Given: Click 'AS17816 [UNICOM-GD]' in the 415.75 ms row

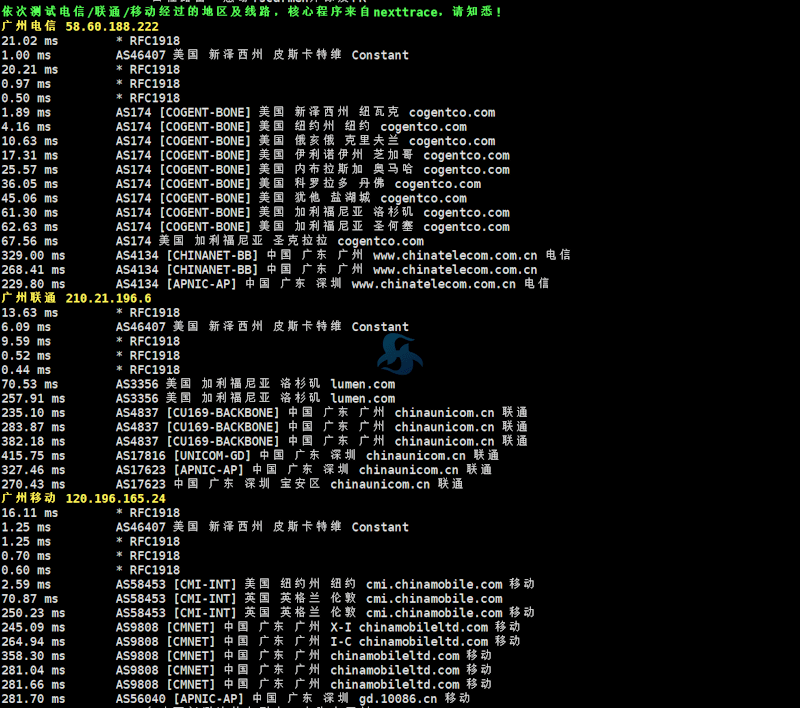Looking at the screenshot, I should click(x=184, y=456).
